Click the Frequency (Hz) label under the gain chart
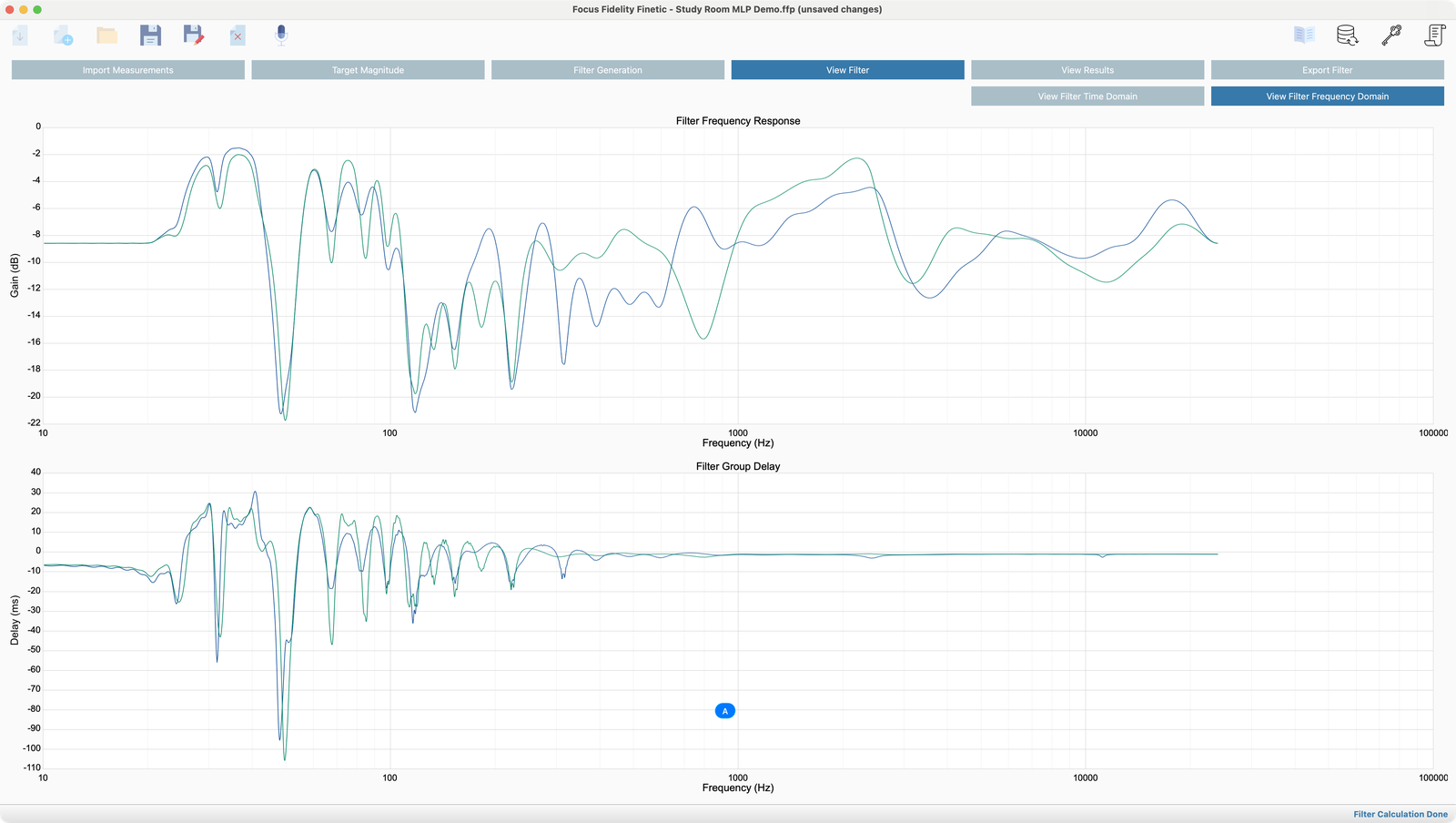The height and width of the screenshot is (823, 1456). click(x=738, y=443)
